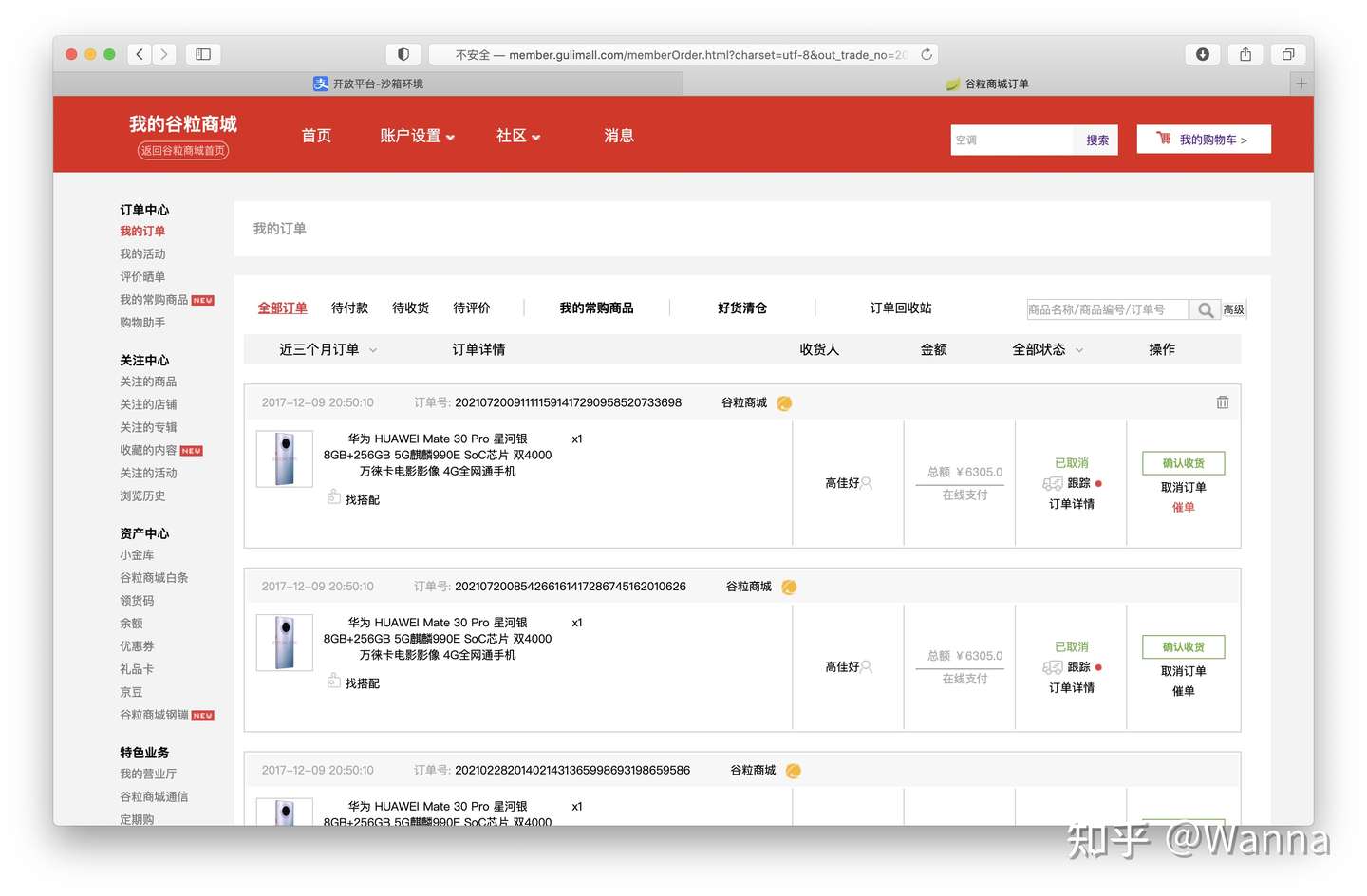Click 确认收货 on the second order
This screenshot has height=896, width=1367.
(1183, 647)
